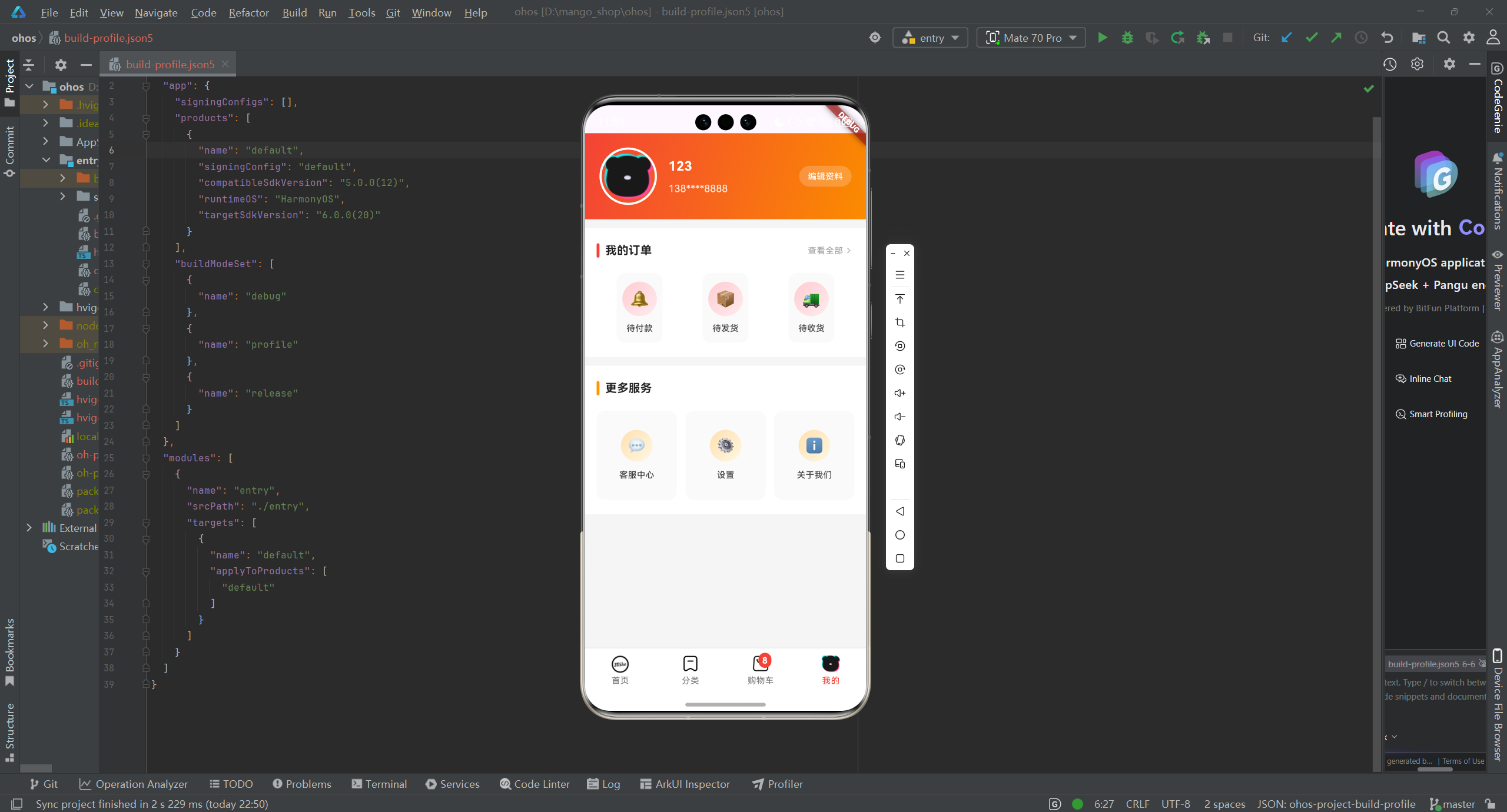This screenshot has height=812, width=1507.
Task: Toggle the Terminal tool window
Action: click(379, 784)
